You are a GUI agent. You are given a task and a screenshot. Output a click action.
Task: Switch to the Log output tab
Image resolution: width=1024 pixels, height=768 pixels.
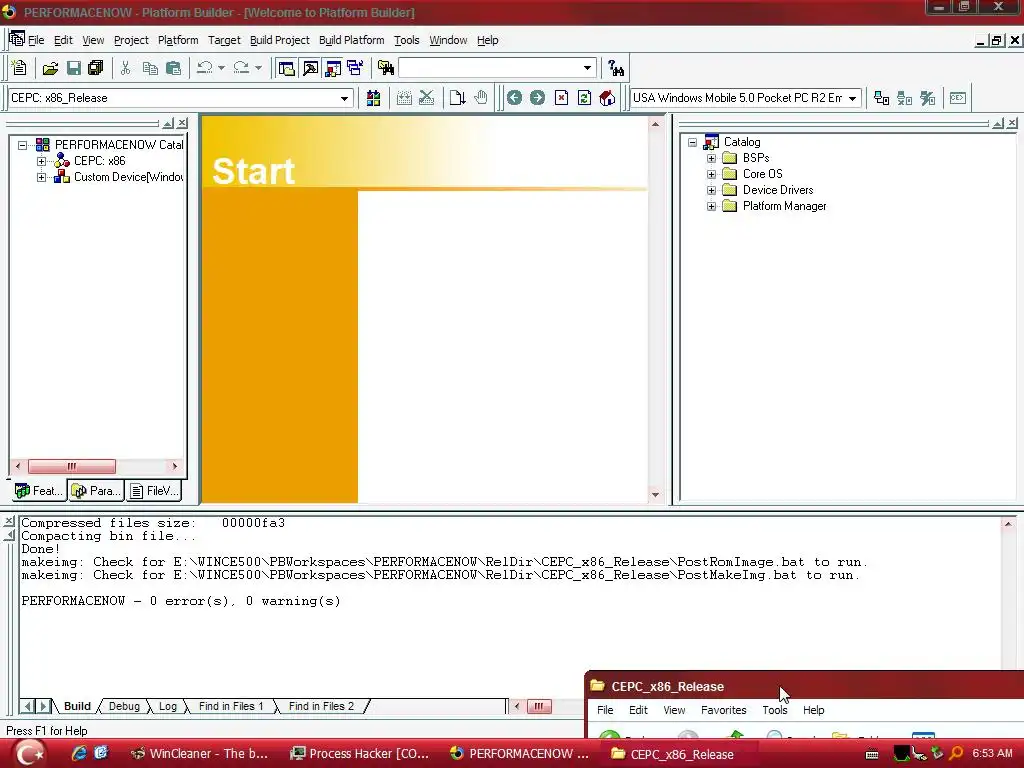pyautogui.click(x=168, y=706)
